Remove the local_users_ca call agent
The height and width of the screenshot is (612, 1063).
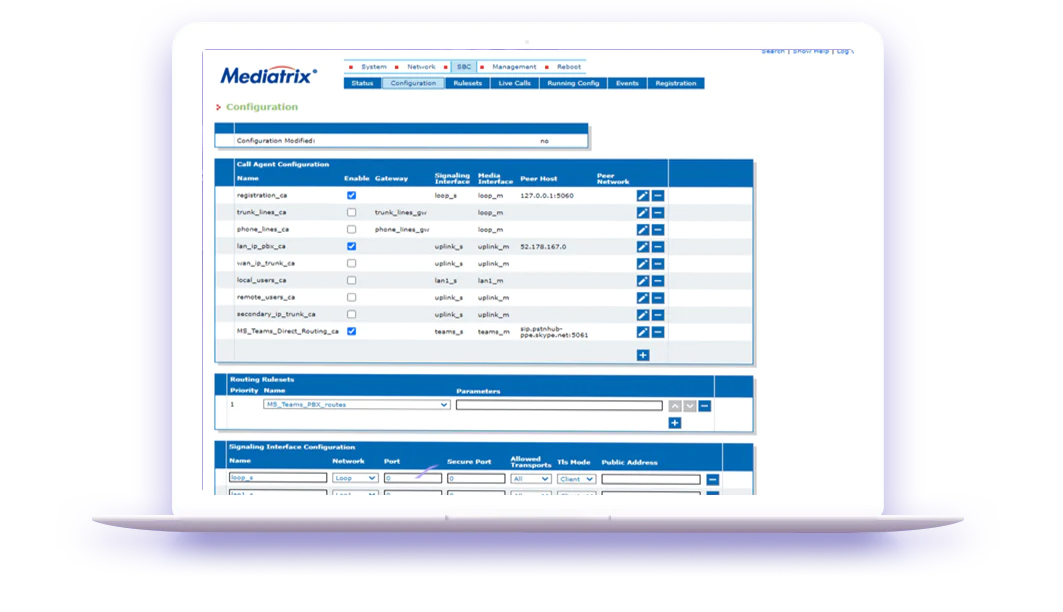pyautogui.click(x=658, y=281)
